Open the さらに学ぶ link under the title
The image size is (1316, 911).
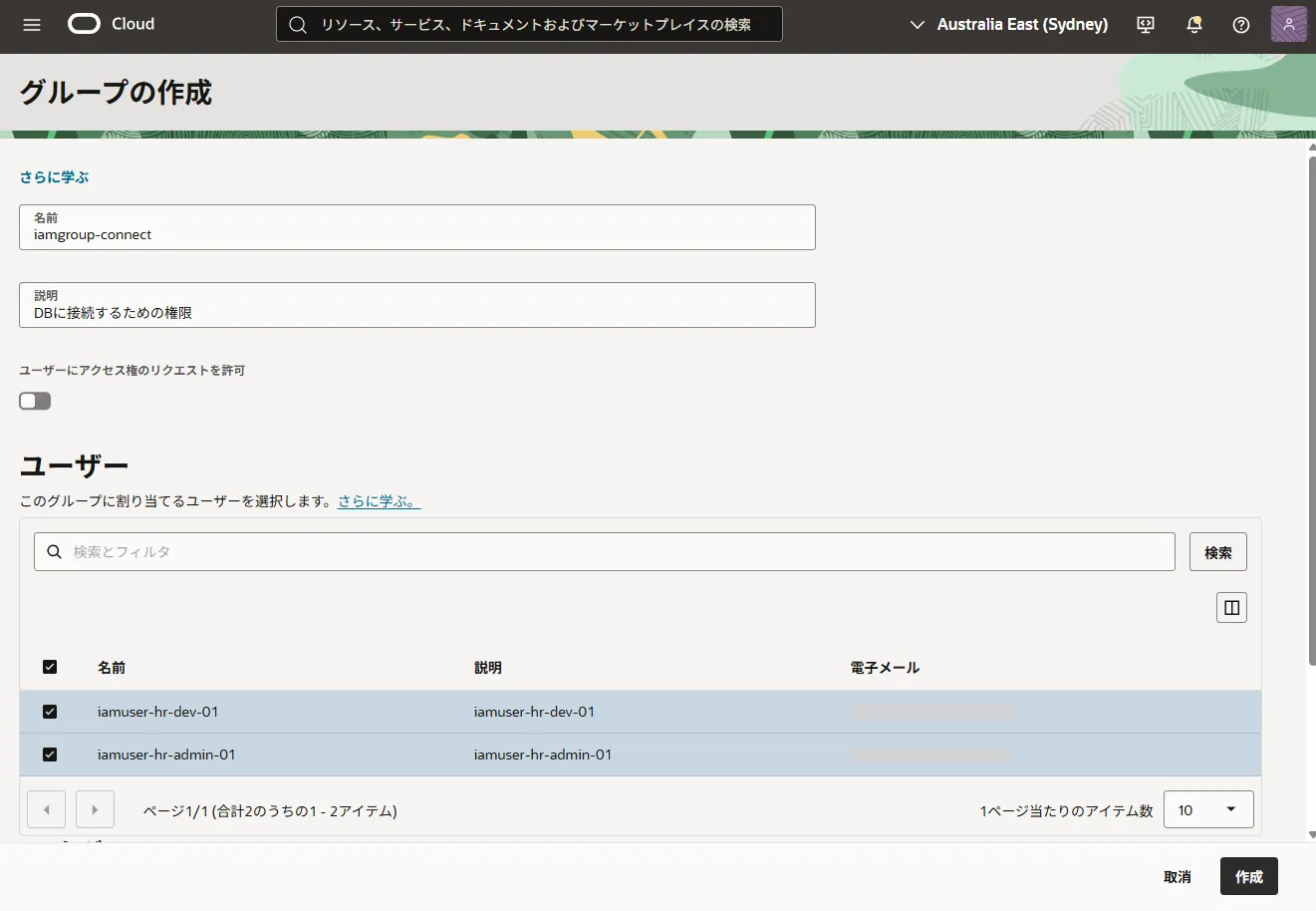click(x=55, y=177)
